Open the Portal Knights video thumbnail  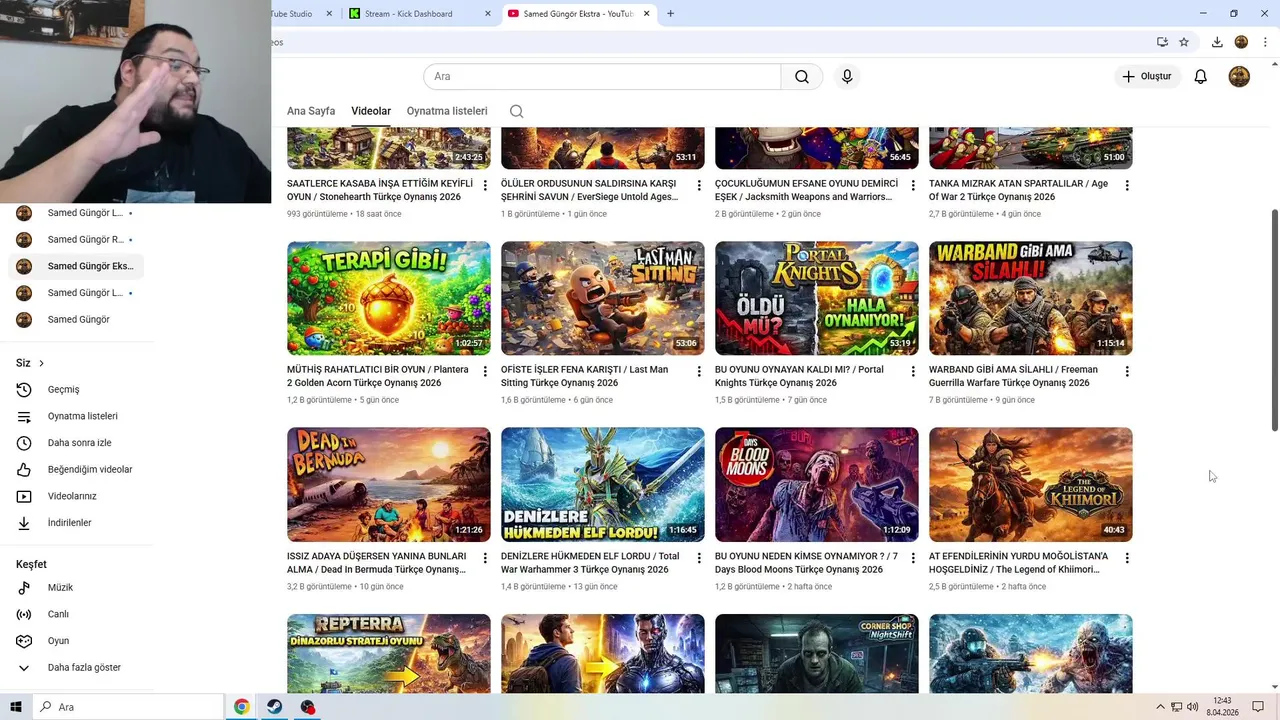click(x=817, y=298)
